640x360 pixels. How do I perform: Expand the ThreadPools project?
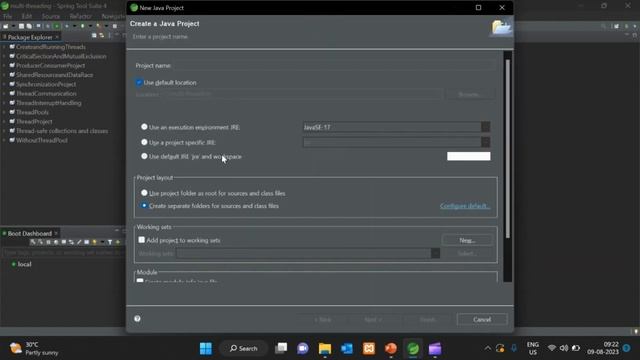point(4,112)
